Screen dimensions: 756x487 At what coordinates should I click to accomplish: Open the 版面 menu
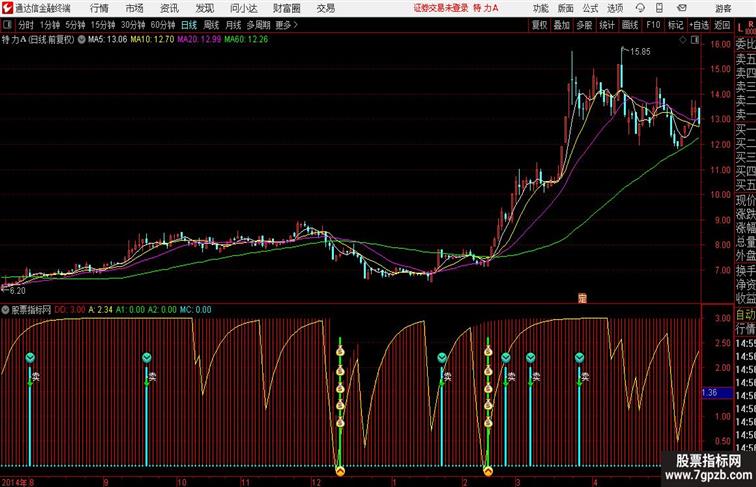[x=566, y=8]
